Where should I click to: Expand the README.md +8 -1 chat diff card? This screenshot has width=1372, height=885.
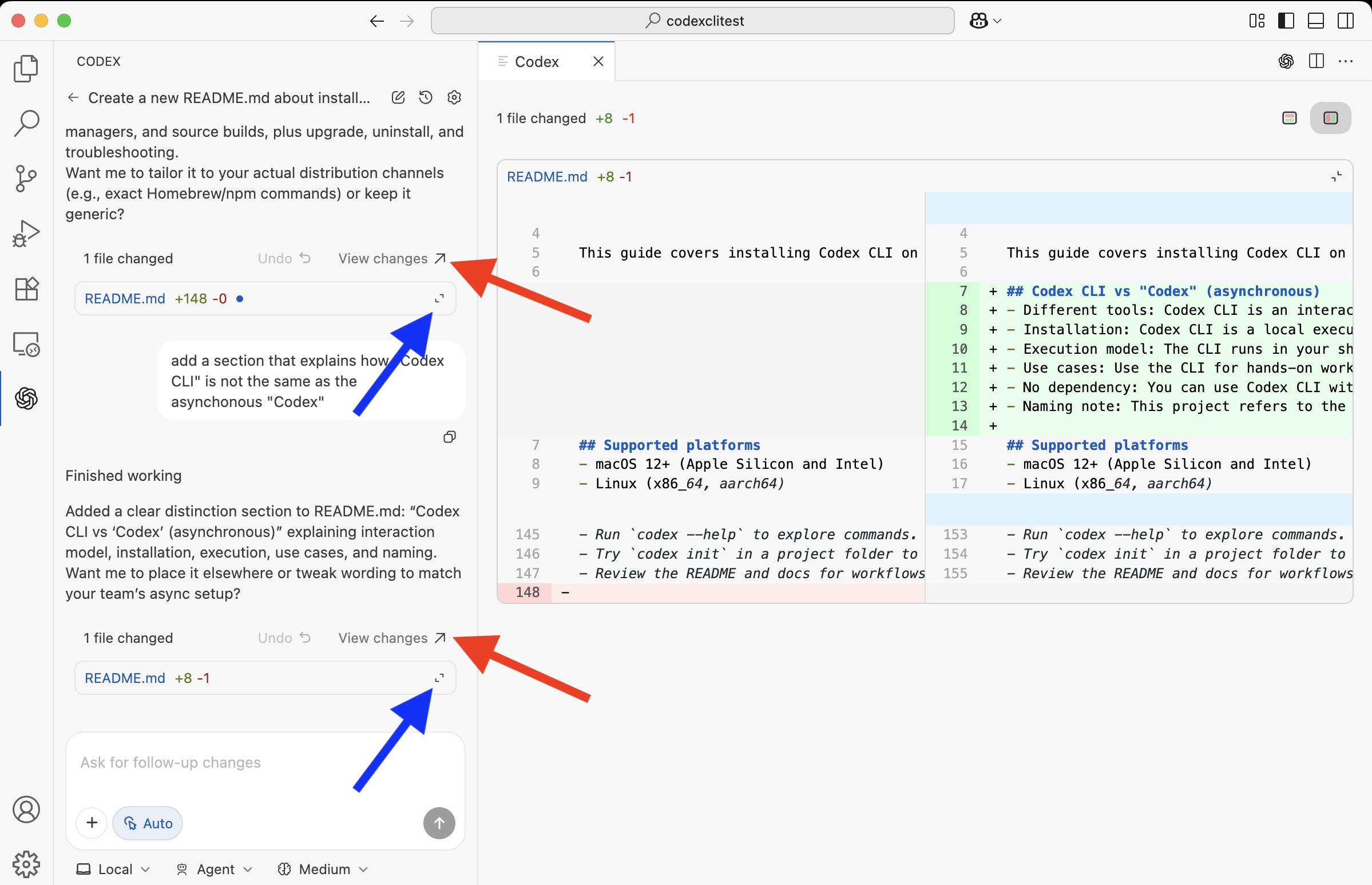coord(439,678)
